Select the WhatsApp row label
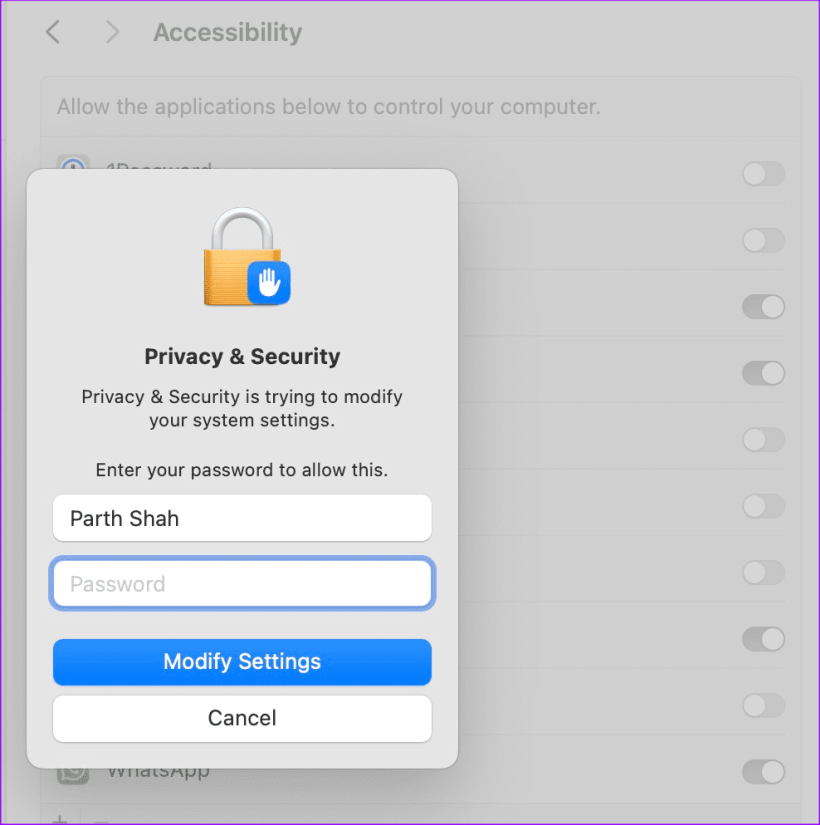820x825 pixels. tap(158, 773)
